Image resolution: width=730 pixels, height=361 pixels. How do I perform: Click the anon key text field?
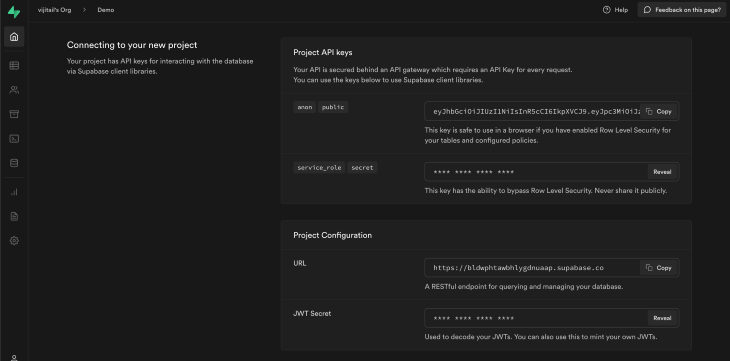[552, 112]
